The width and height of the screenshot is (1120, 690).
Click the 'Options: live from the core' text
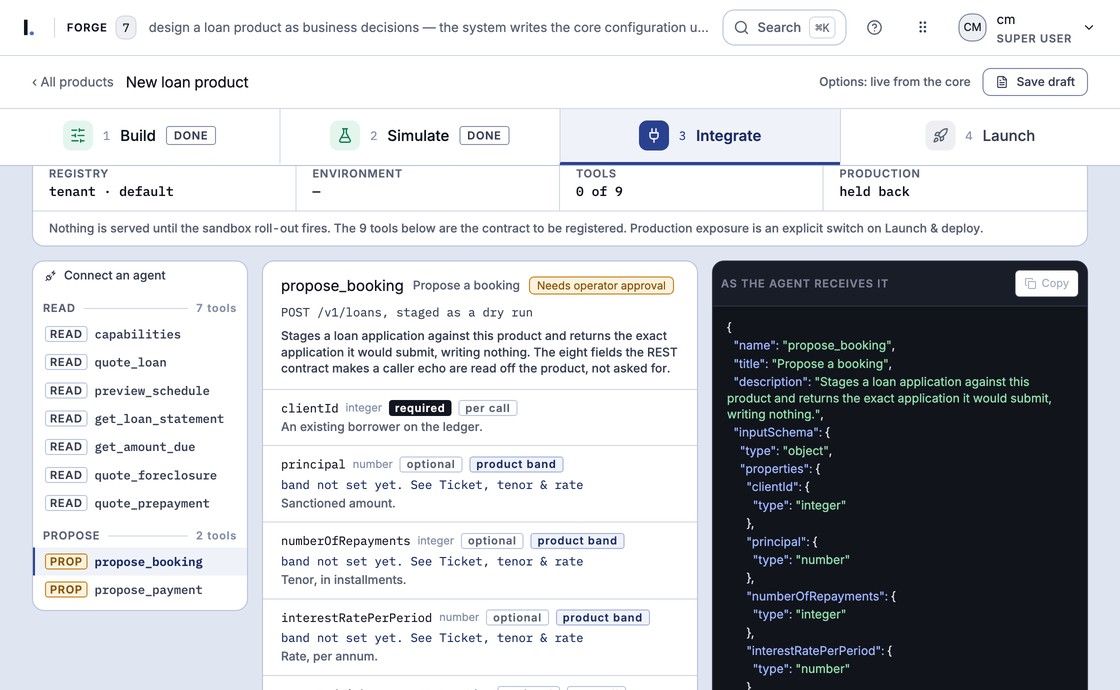tap(894, 82)
